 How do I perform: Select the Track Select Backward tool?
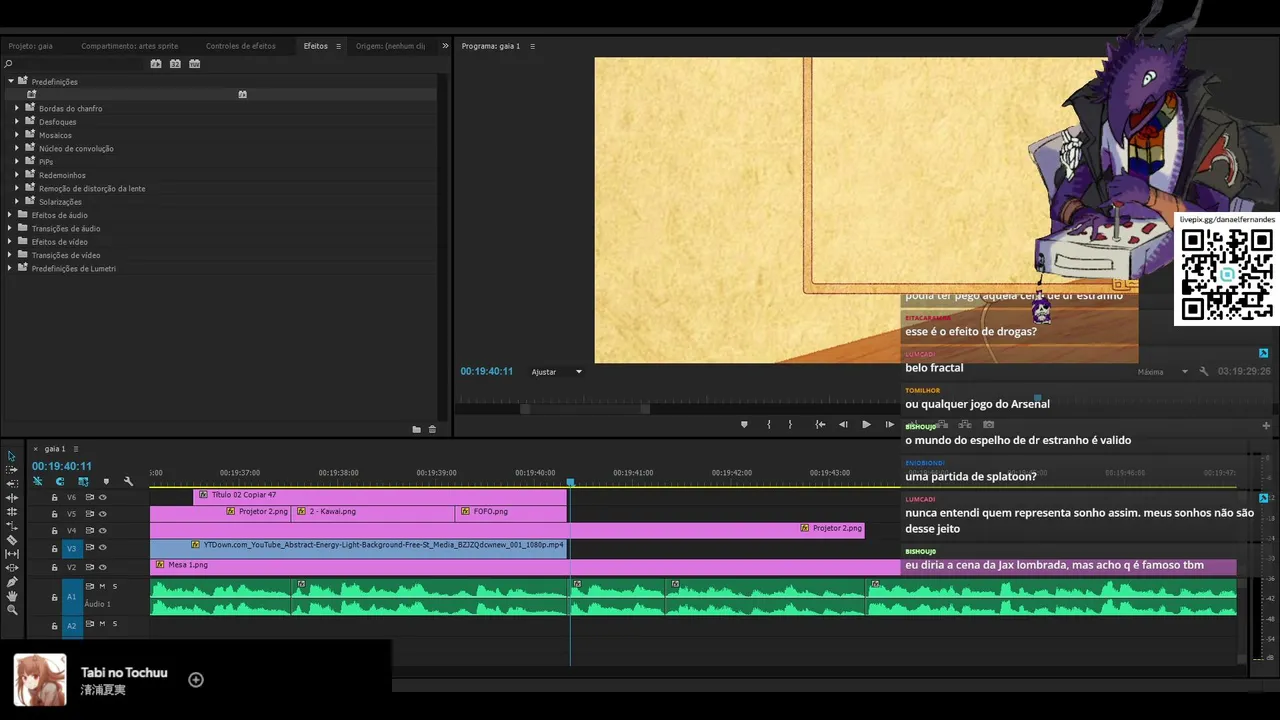point(12,484)
